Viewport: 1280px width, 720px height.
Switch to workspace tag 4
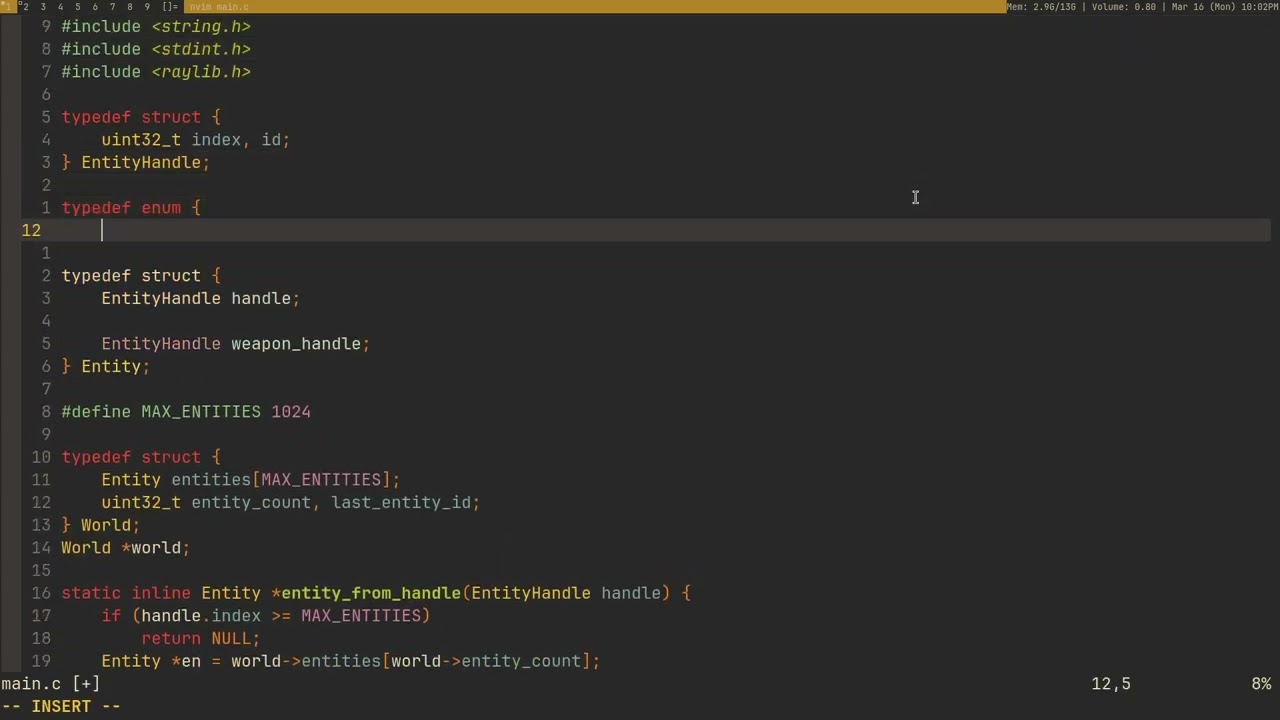pyautogui.click(x=60, y=6)
